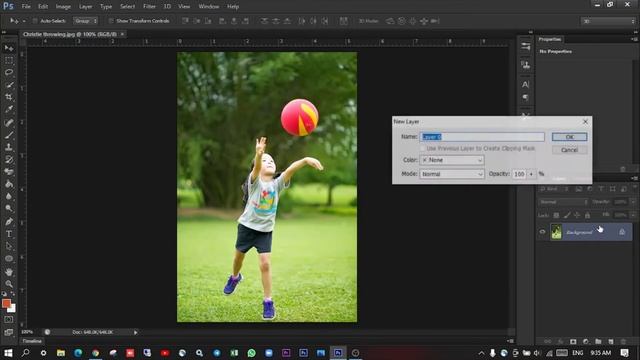Select the Horizontal Type tool
Image resolution: width=640 pixels, height=360 pixels.
[9, 234]
